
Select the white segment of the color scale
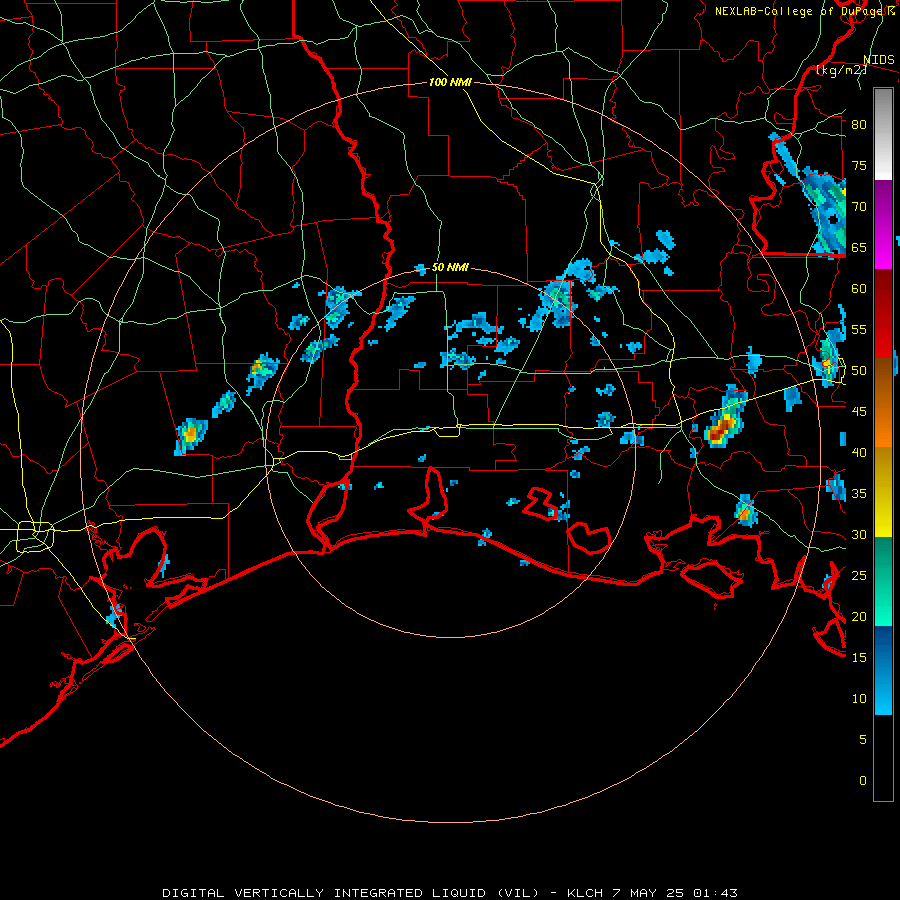pos(883,134)
